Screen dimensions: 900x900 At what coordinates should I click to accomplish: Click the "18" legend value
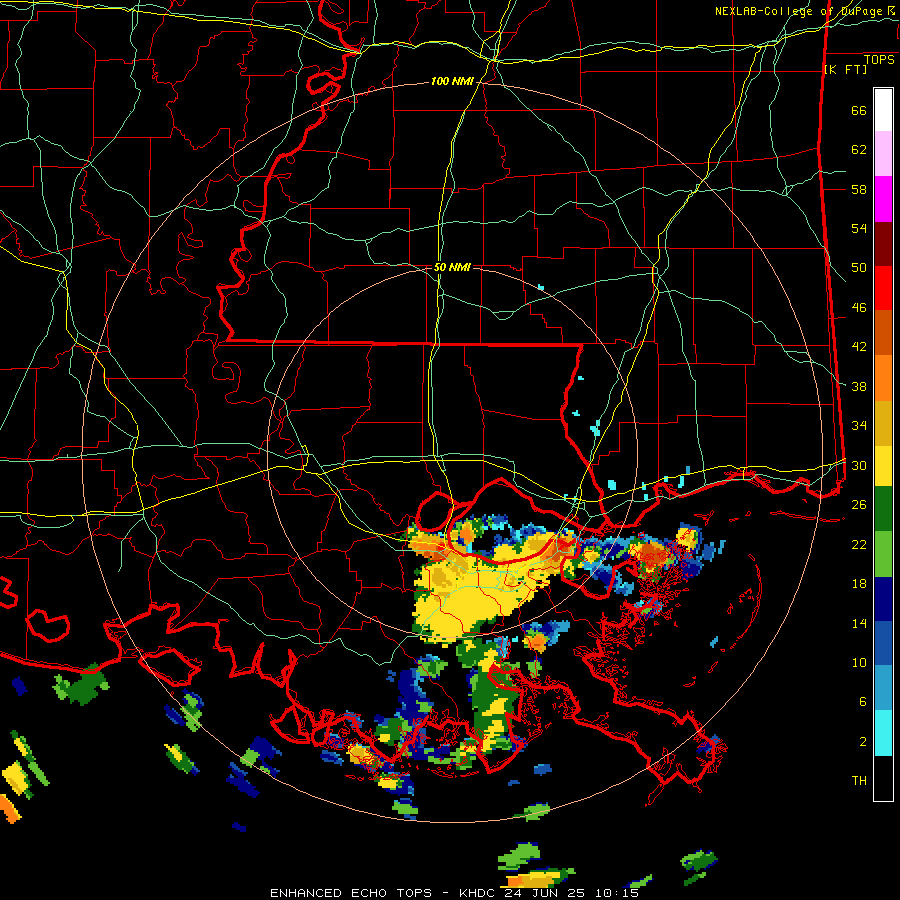pyautogui.click(x=859, y=584)
